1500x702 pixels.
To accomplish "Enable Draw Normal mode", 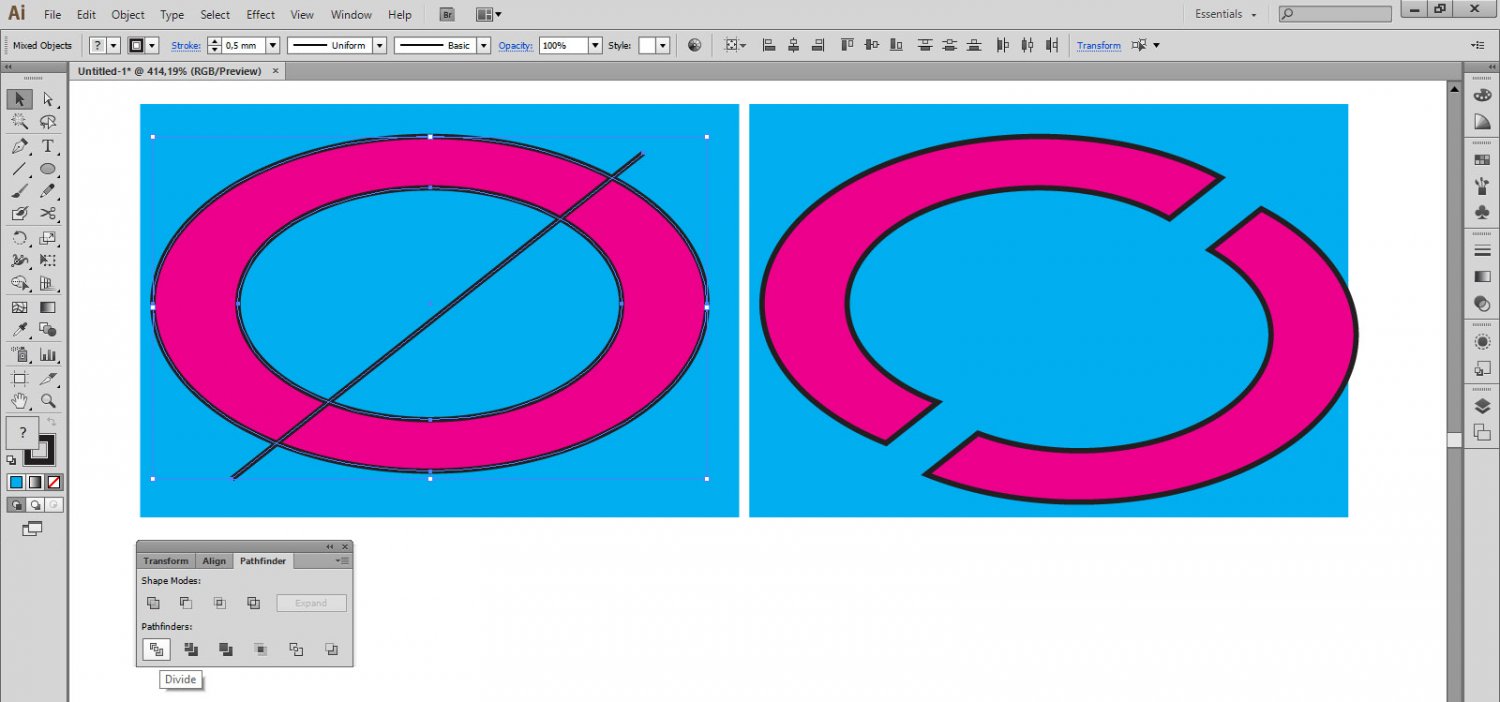I will pos(16,505).
